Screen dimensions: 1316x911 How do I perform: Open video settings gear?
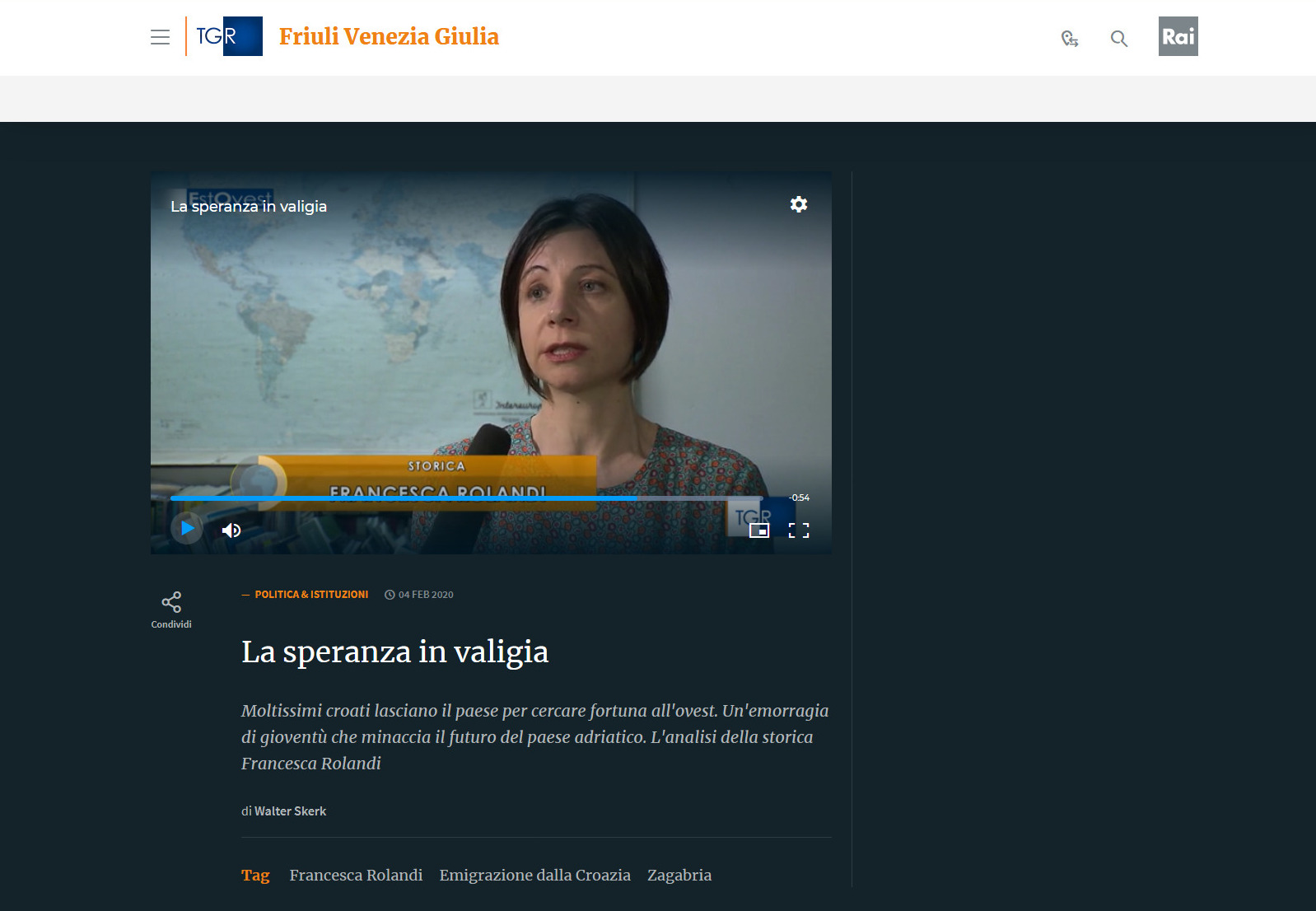click(x=798, y=204)
